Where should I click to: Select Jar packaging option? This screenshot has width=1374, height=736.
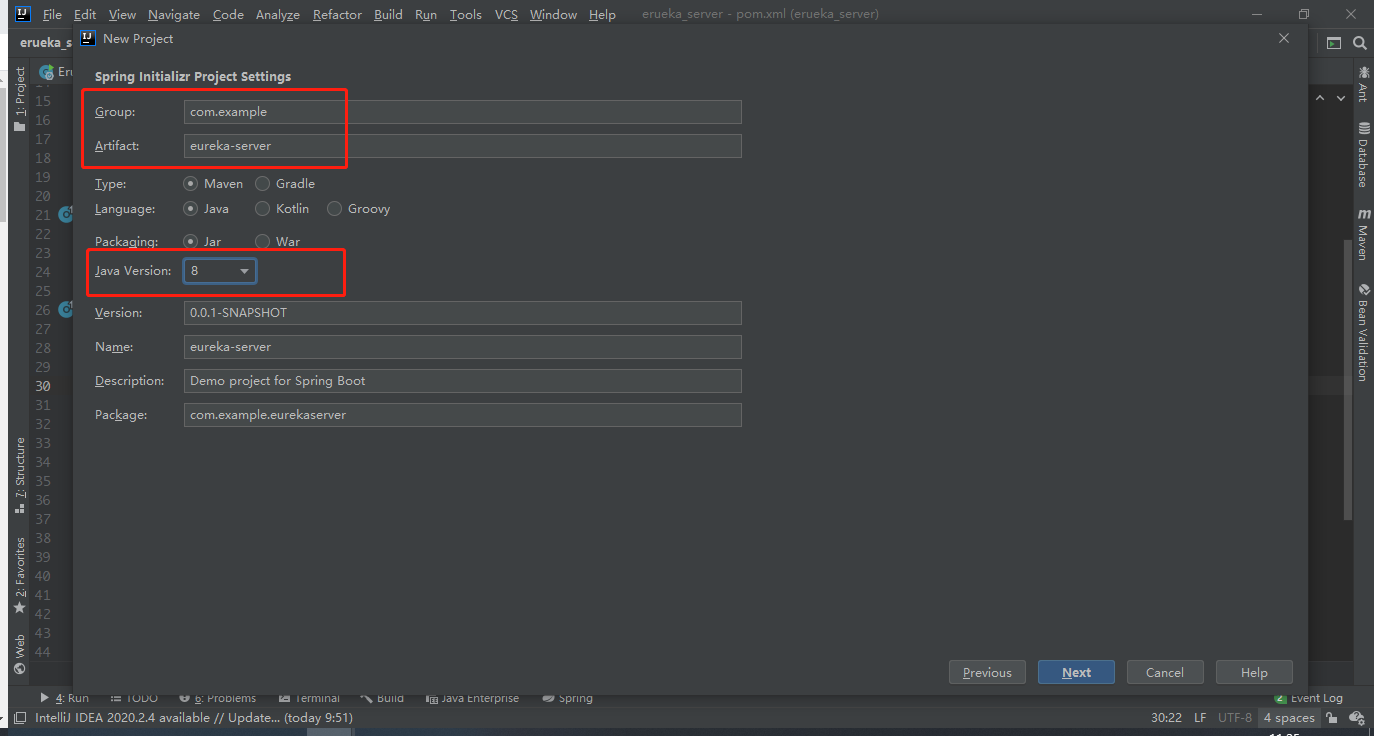tap(190, 241)
